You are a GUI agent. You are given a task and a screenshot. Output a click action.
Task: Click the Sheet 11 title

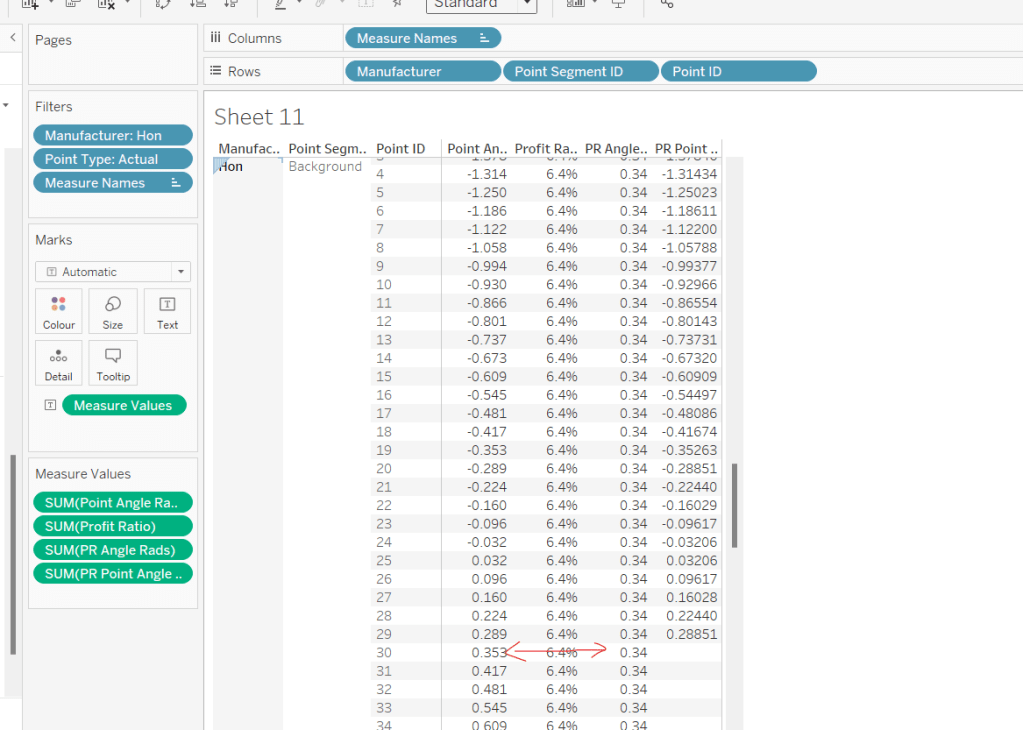(x=259, y=117)
